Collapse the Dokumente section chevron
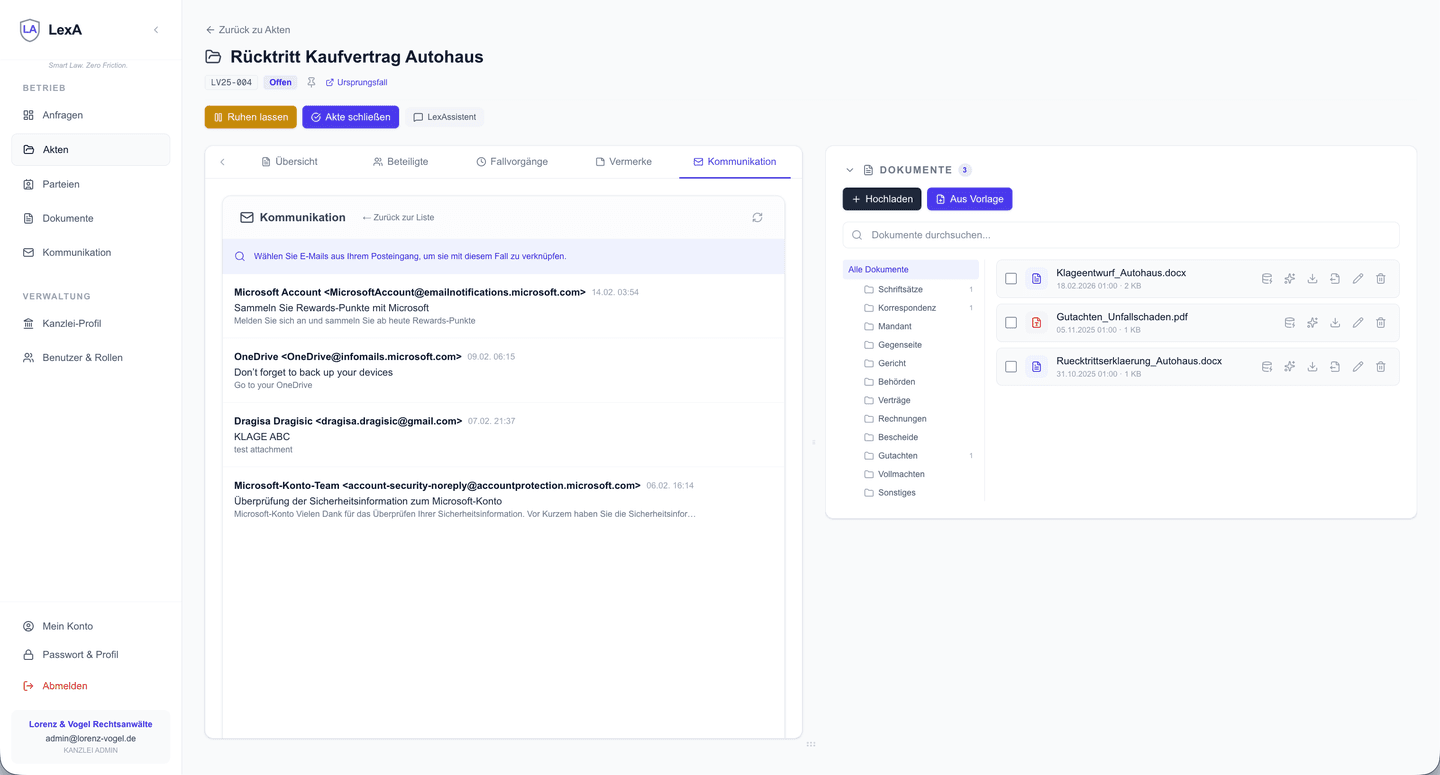Screen dimensions: 1440x775 point(850,170)
